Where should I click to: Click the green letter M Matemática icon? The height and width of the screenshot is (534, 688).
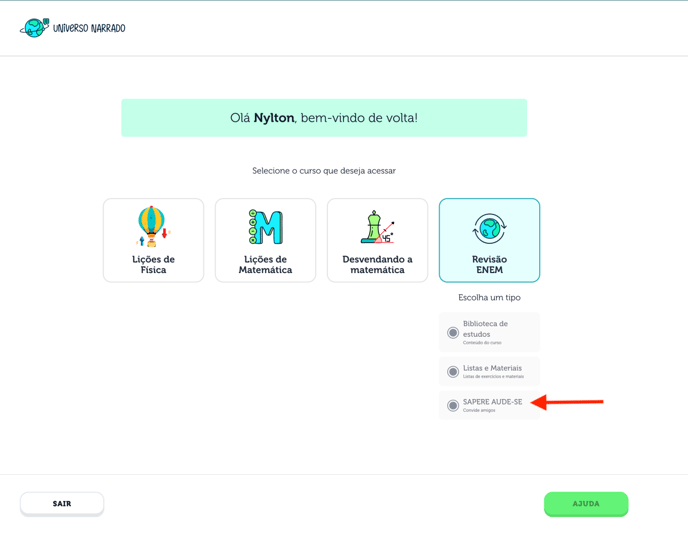265,227
